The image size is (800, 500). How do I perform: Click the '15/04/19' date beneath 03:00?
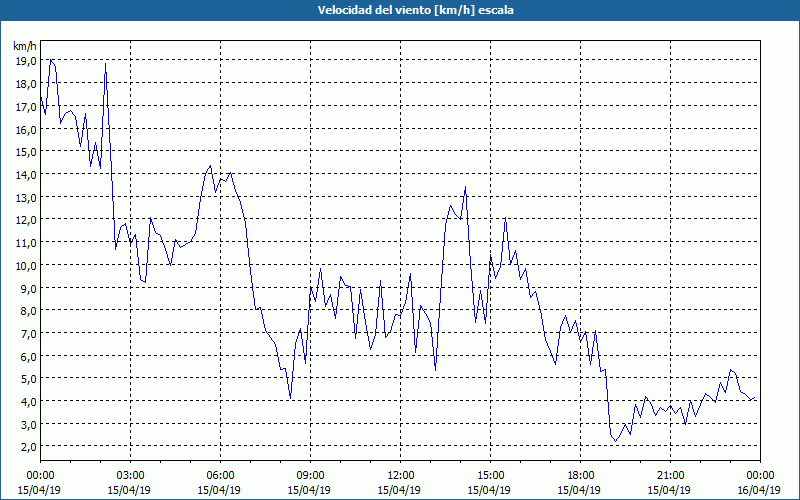click(x=129, y=490)
